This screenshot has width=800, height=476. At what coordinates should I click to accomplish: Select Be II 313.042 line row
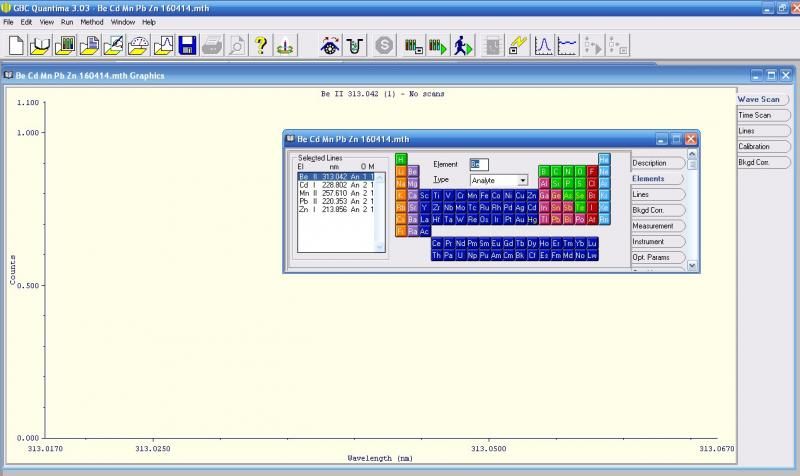pyautogui.click(x=336, y=177)
